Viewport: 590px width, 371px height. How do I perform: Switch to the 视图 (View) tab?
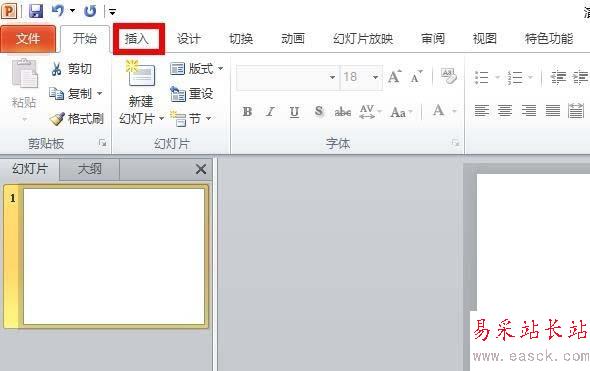[x=485, y=38]
